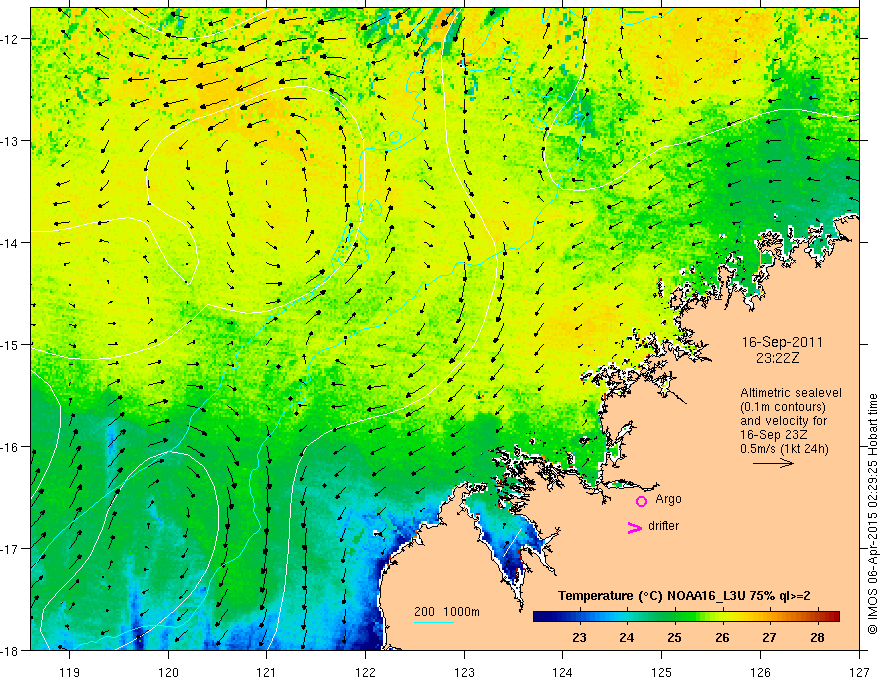Click the 23 value on the color bar
This screenshot has height=680, width=880.
[x=579, y=637]
